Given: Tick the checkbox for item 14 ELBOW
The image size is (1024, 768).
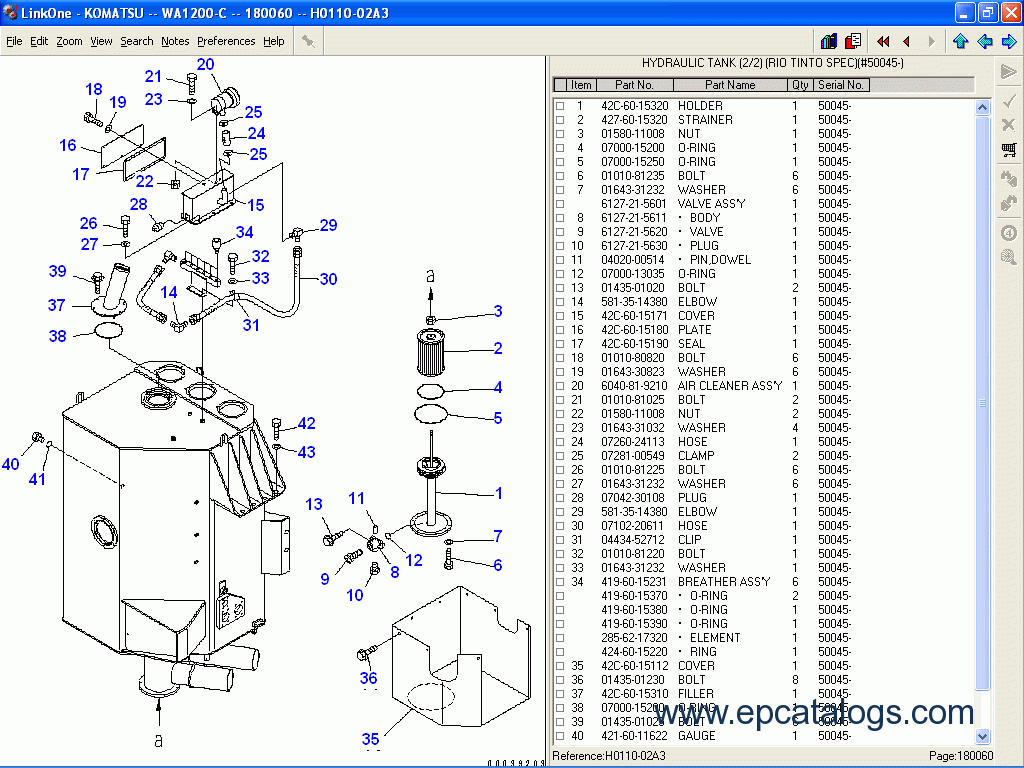Looking at the screenshot, I should pyautogui.click(x=560, y=302).
